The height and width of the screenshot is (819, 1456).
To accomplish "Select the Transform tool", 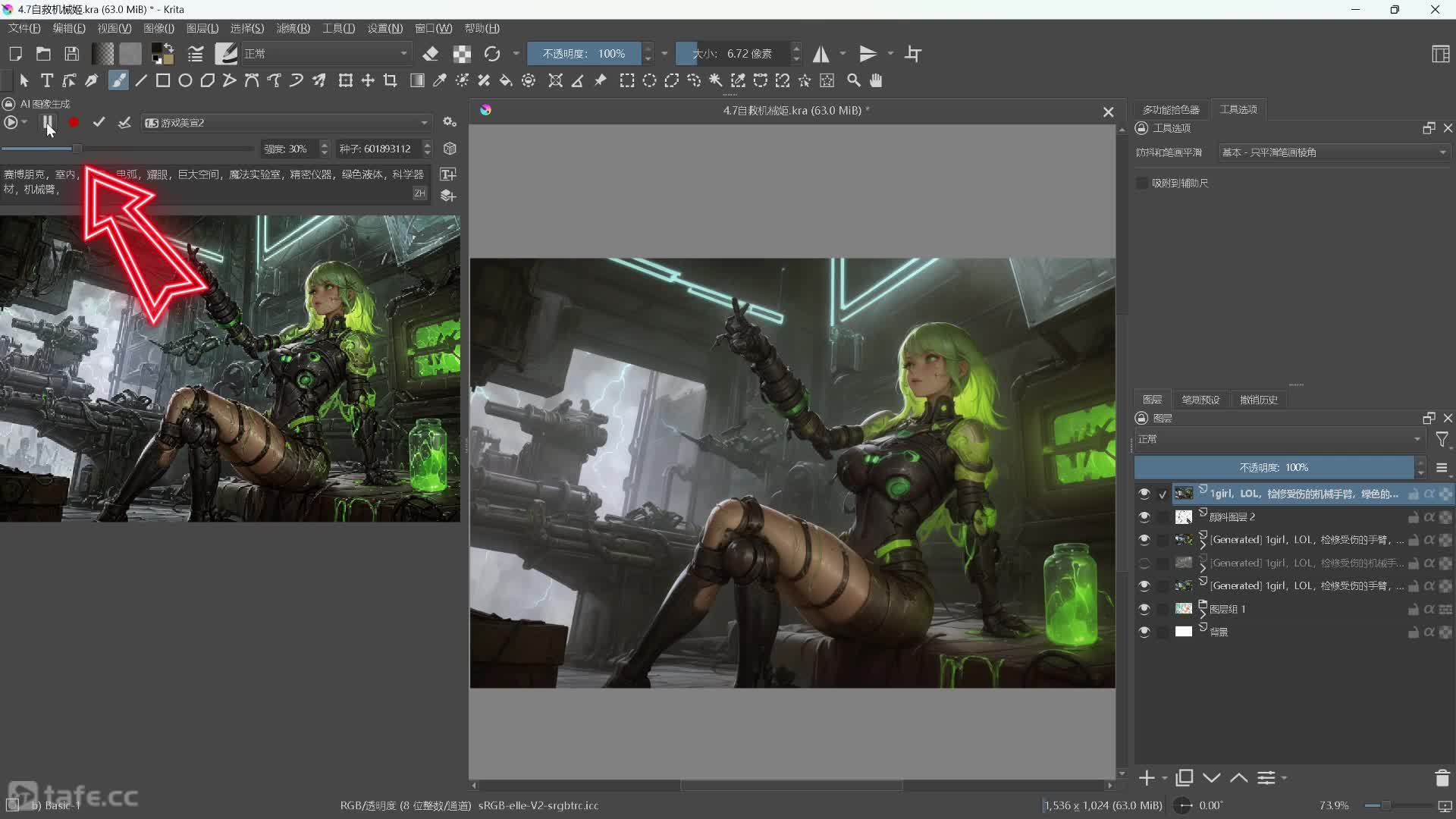I will pos(346,80).
